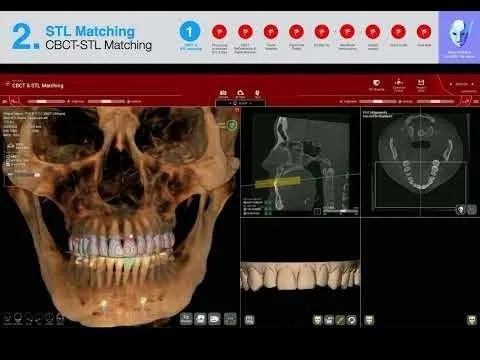Select the sixth head orientation icon under the skull
The height and width of the screenshot is (360, 480).
pyautogui.click(x=60, y=318)
